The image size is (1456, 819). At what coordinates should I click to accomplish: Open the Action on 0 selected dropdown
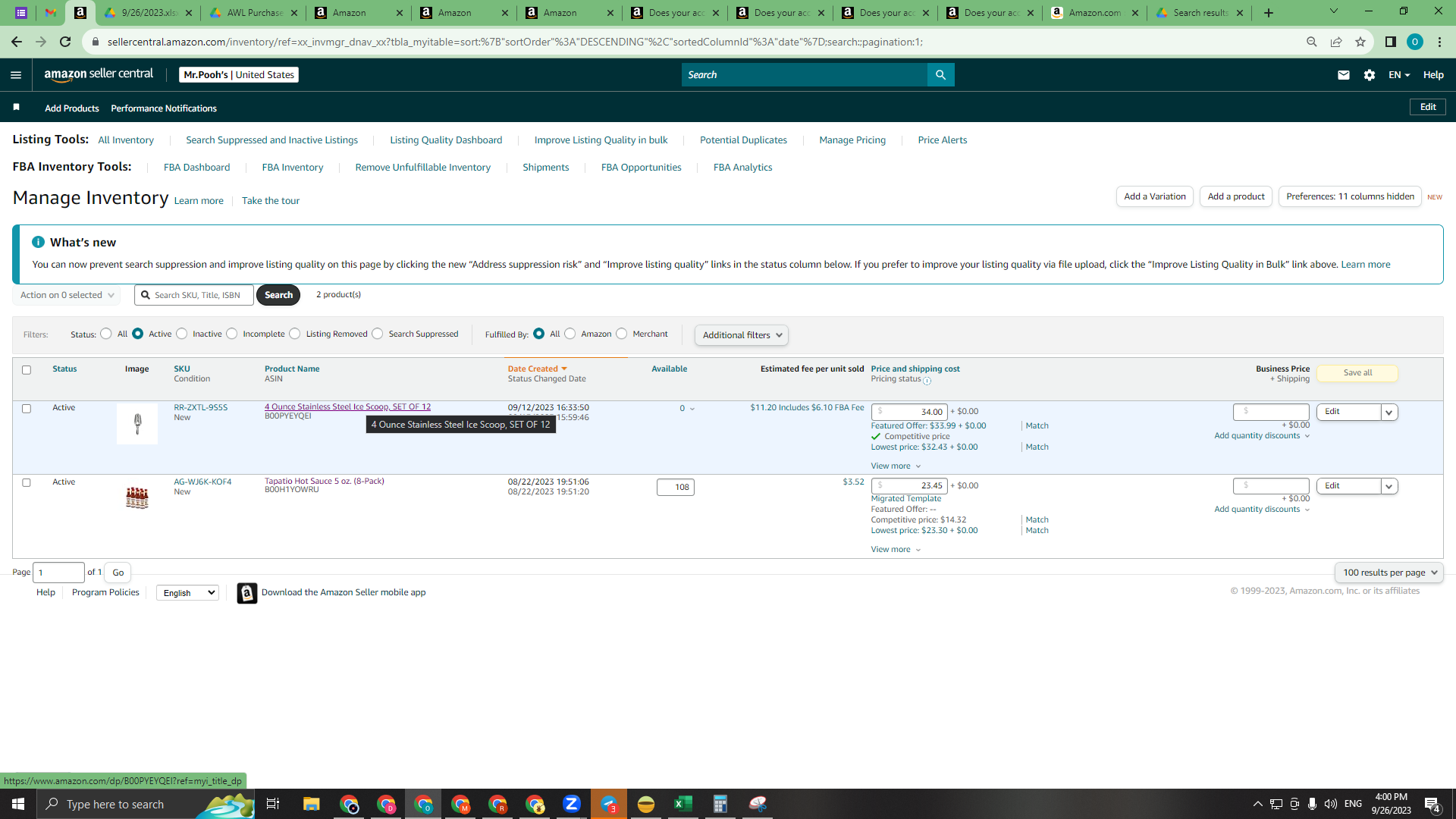[x=67, y=295]
